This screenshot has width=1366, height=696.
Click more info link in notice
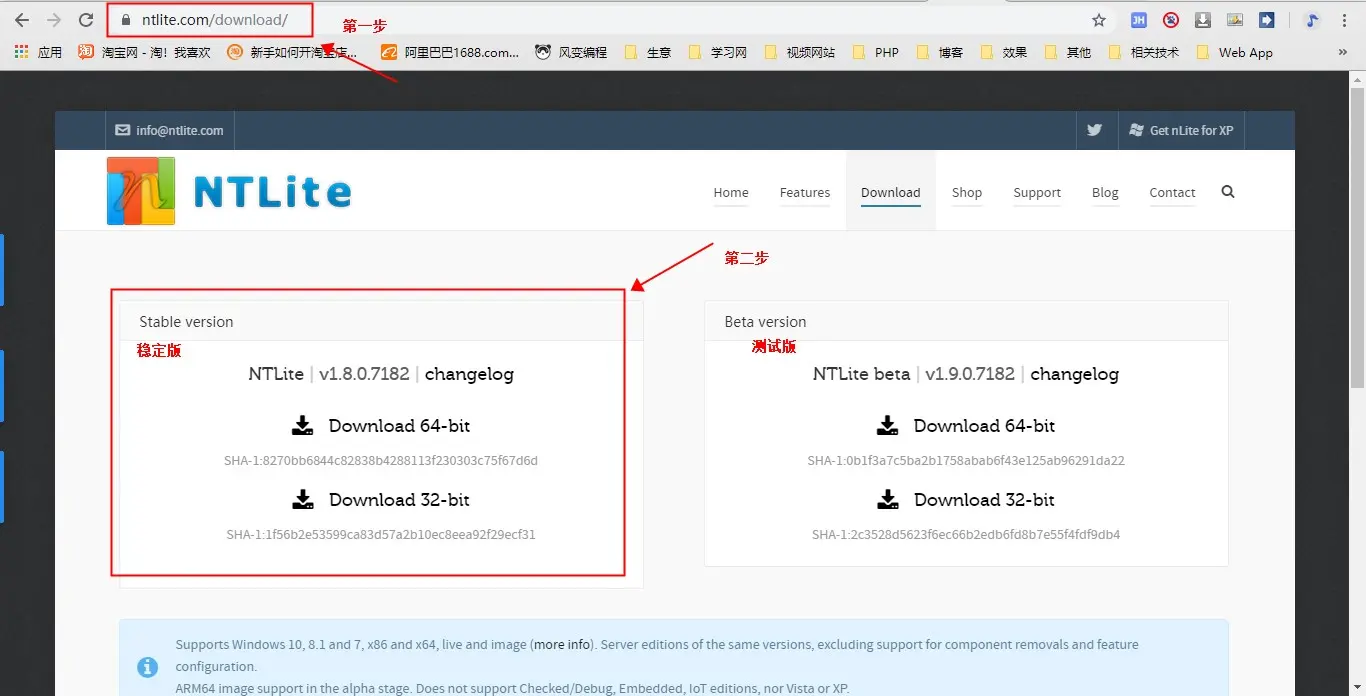(561, 645)
